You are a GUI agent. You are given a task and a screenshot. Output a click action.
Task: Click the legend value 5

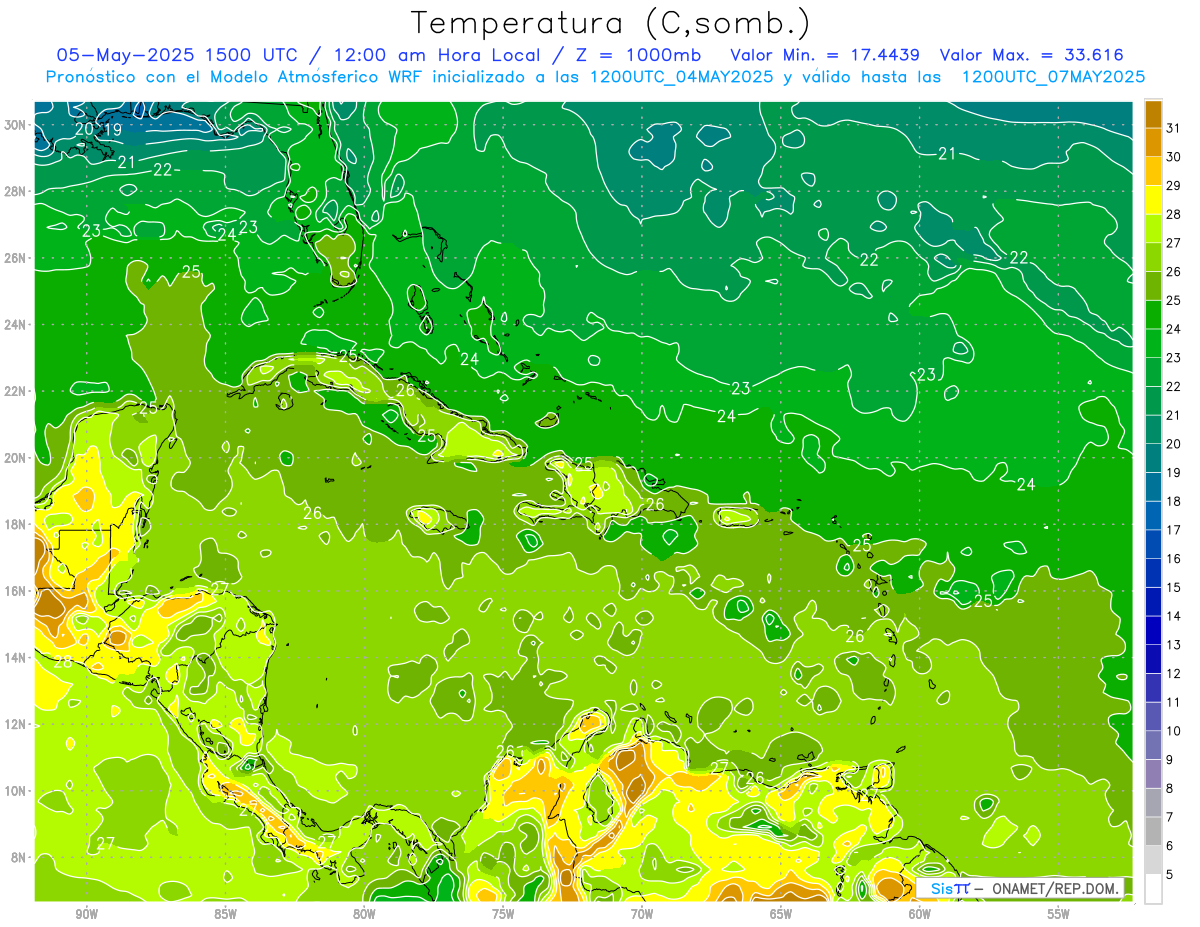pos(1171,875)
